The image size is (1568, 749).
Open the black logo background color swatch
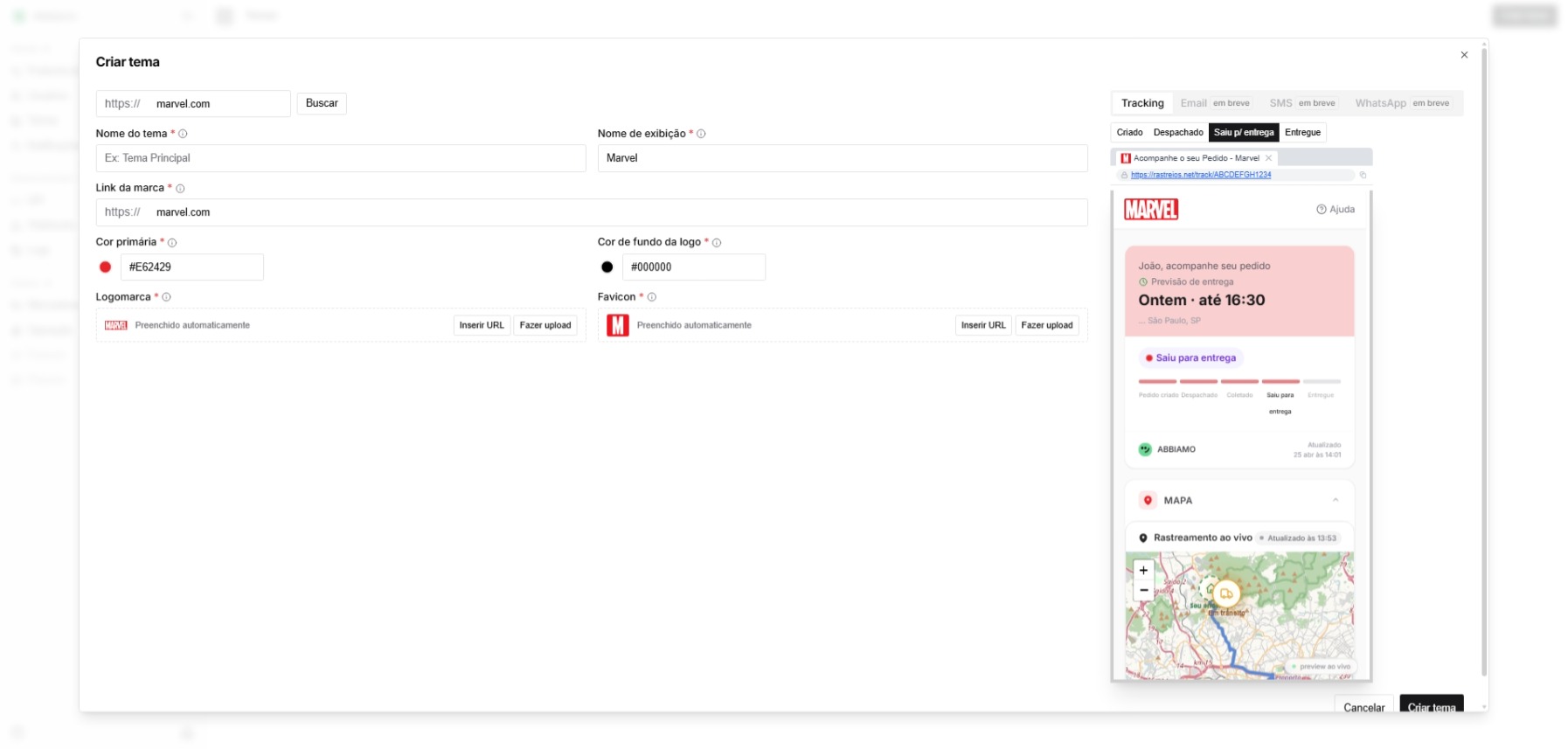[607, 267]
